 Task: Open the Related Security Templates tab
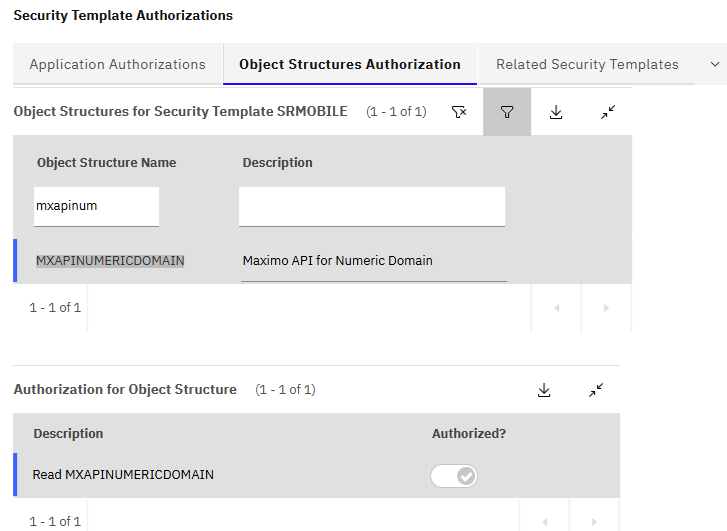pos(587,64)
